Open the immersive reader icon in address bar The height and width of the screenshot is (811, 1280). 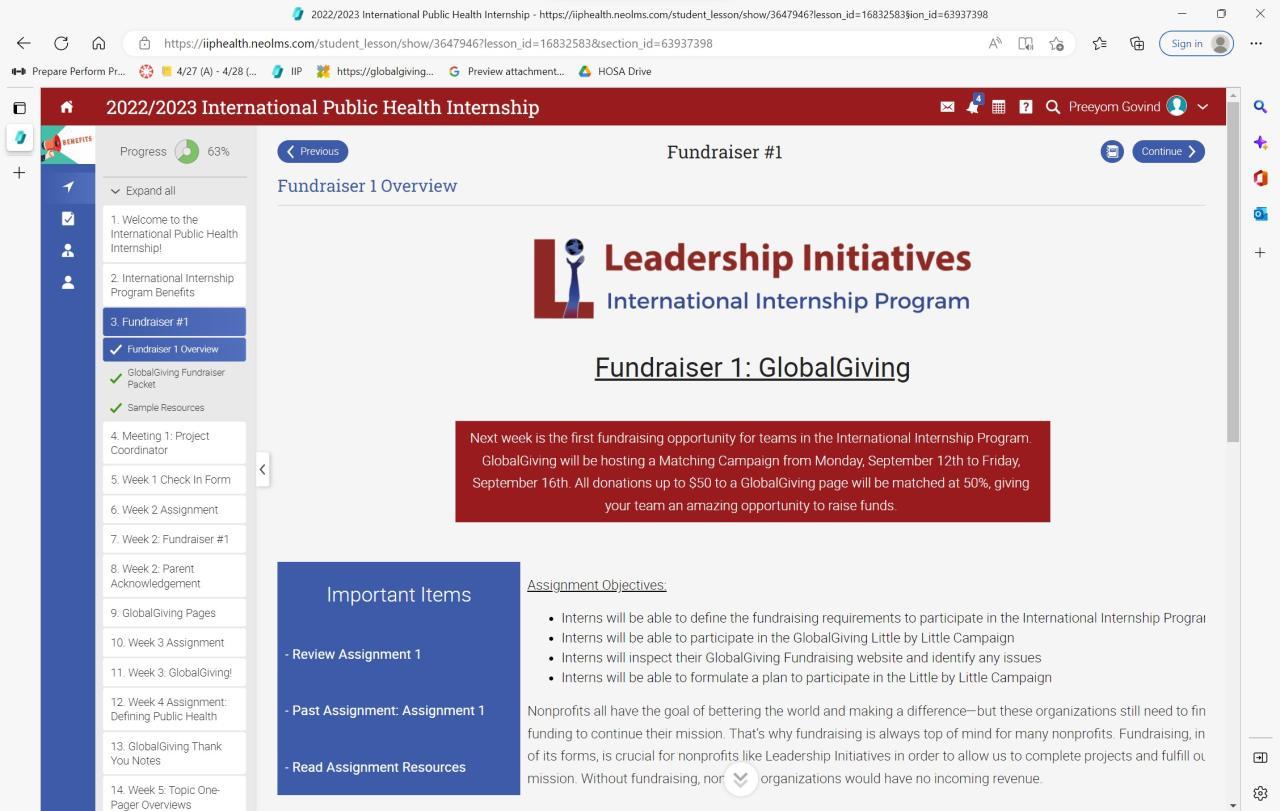coord(1026,43)
